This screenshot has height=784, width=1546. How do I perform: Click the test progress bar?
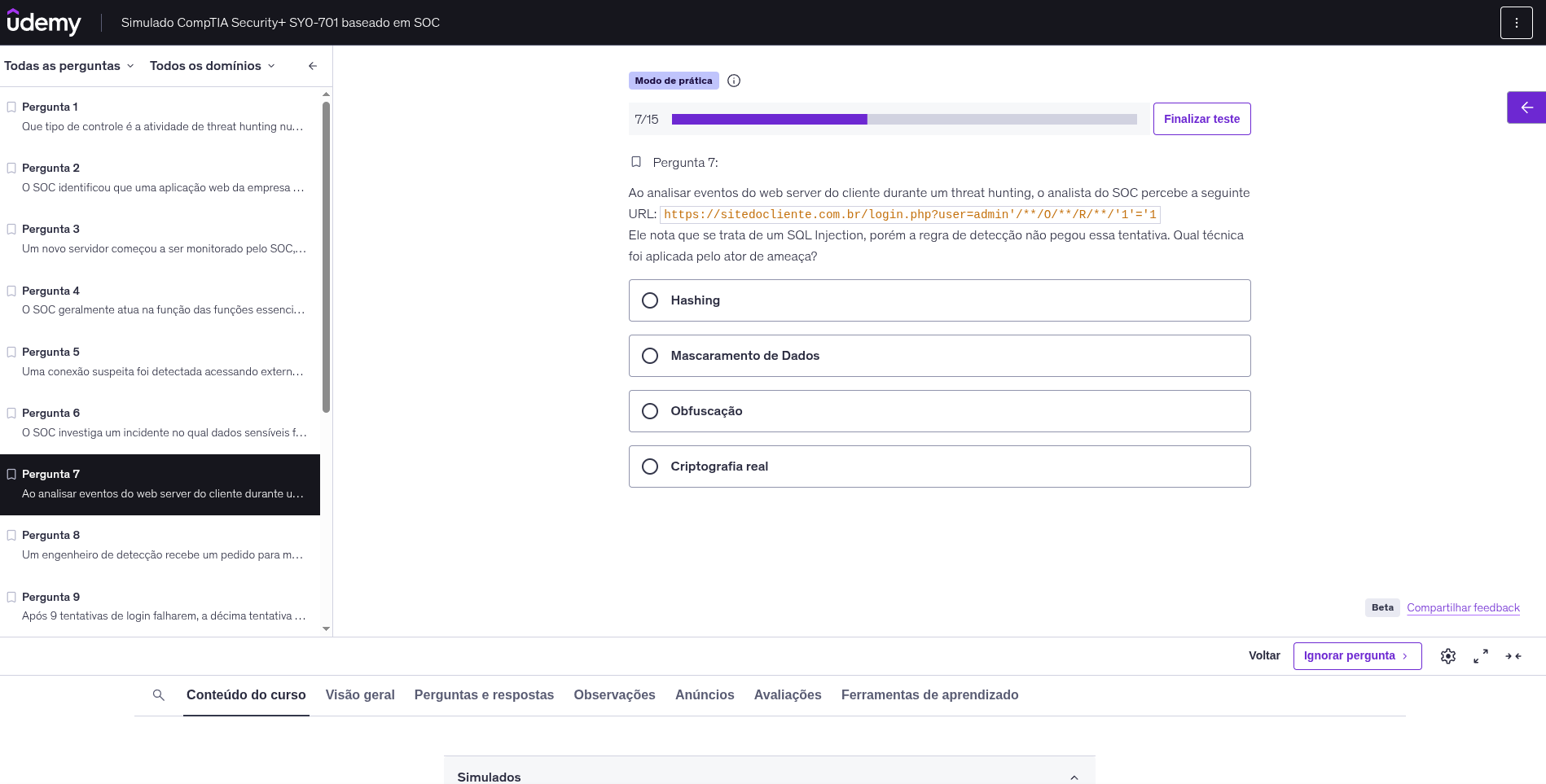tap(903, 120)
